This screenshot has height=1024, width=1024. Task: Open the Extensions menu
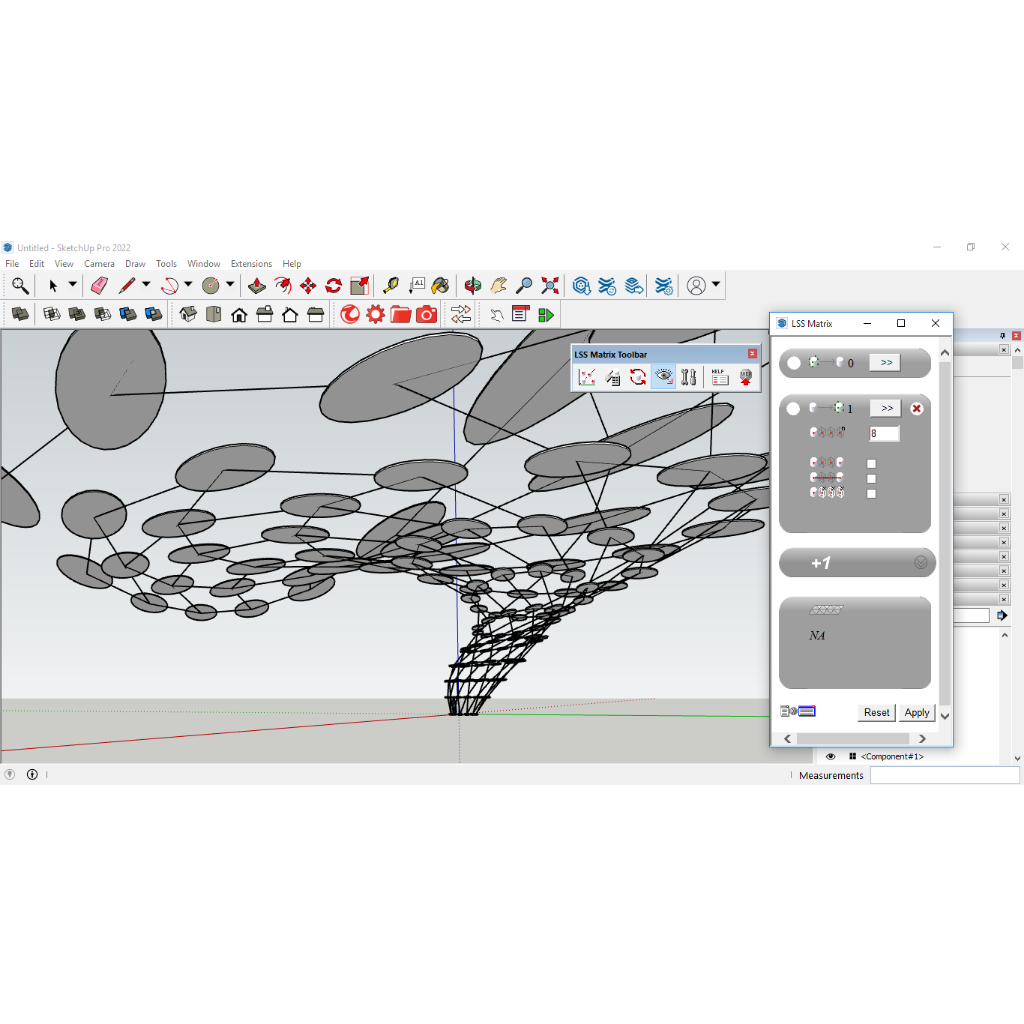pyautogui.click(x=251, y=264)
